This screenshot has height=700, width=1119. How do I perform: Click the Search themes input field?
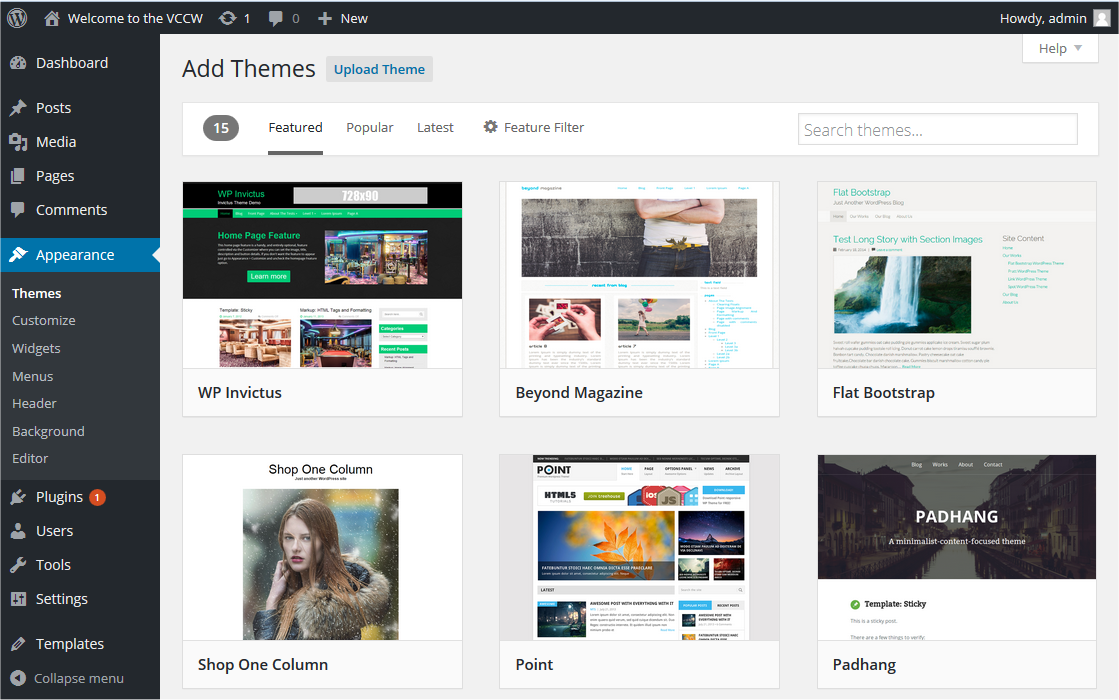(937, 130)
